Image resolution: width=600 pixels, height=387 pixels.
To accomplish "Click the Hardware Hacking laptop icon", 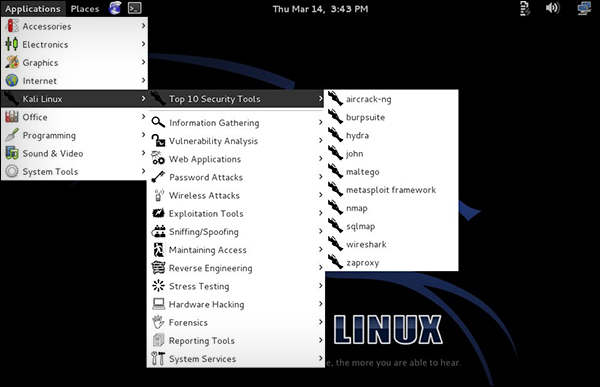I will pos(158,304).
